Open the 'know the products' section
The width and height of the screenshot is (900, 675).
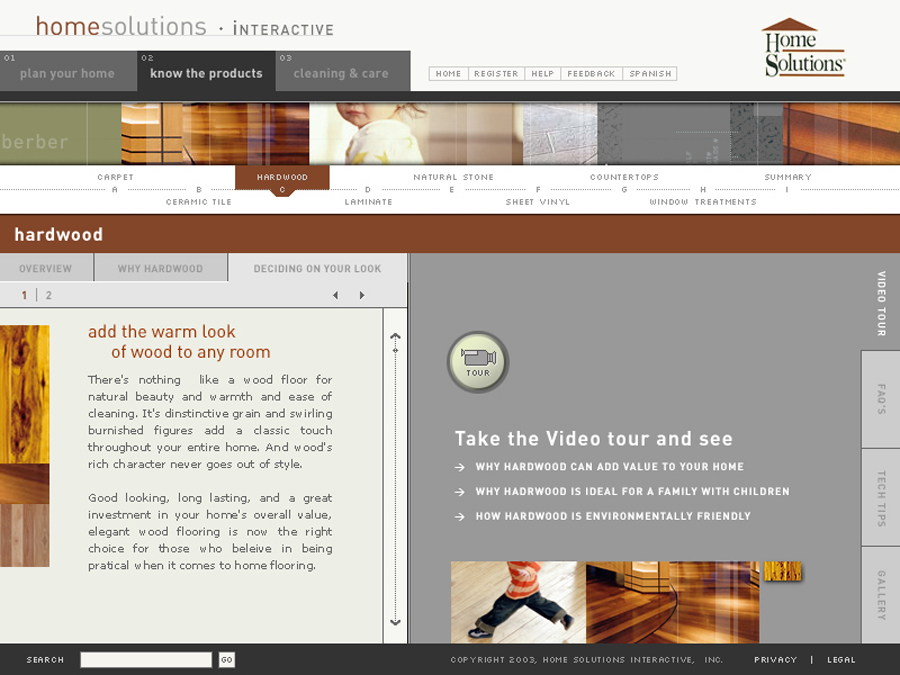click(206, 71)
